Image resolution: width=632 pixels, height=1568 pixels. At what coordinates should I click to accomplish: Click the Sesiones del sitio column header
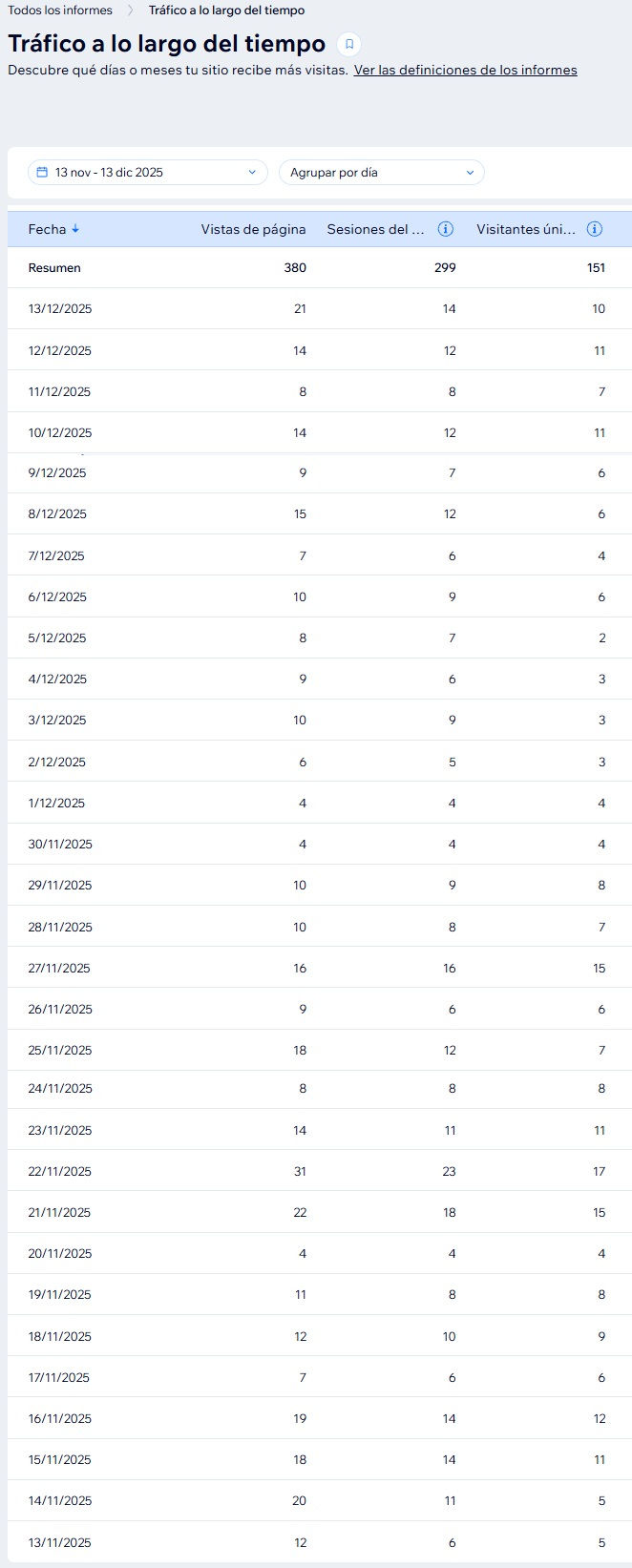[375, 229]
